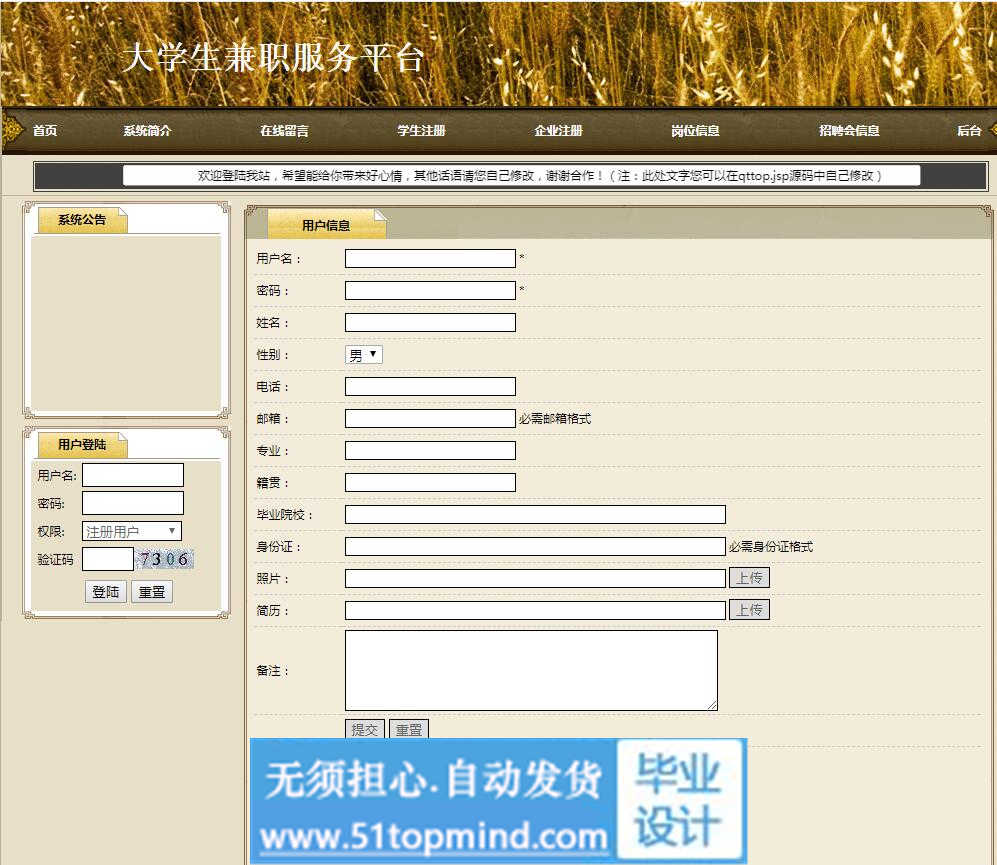Click the 后台 navigation link
The height and width of the screenshot is (865, 997).
click(x=968, y=131)
